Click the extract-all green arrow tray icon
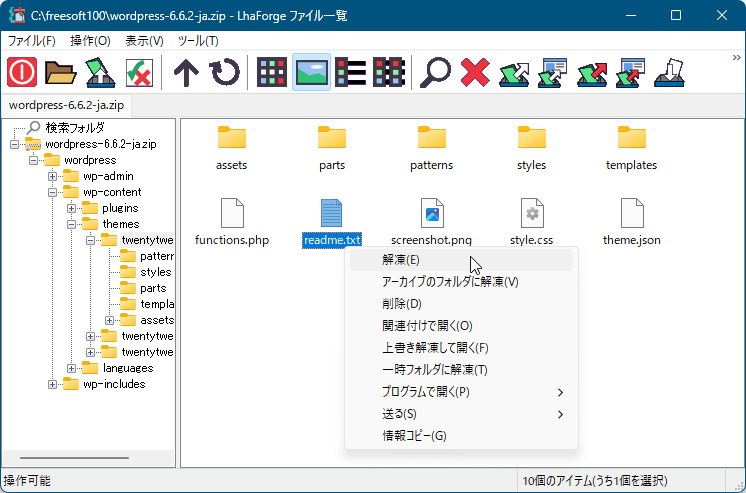This screenshot has width=746, height=493. click(100, 72)
